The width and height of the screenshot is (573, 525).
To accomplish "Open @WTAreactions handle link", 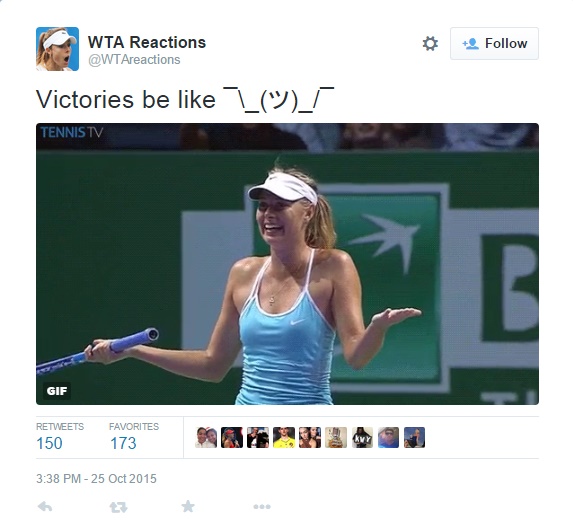I will (134, 60).
